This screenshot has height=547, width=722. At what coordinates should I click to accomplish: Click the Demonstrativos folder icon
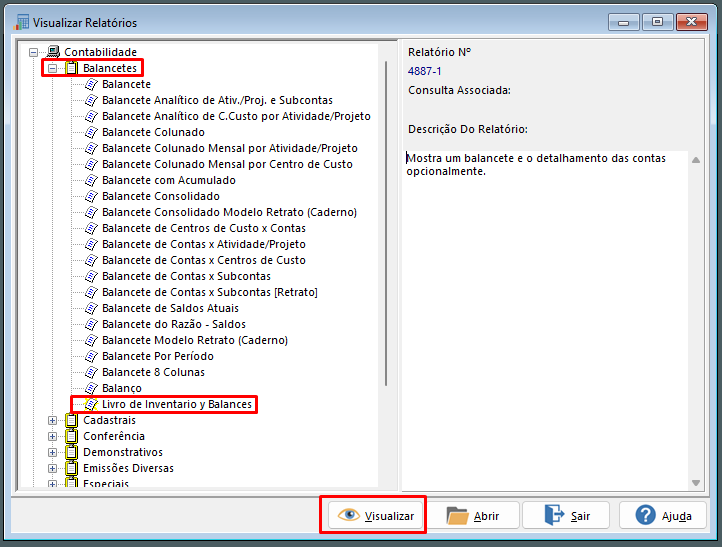point(71,452)
